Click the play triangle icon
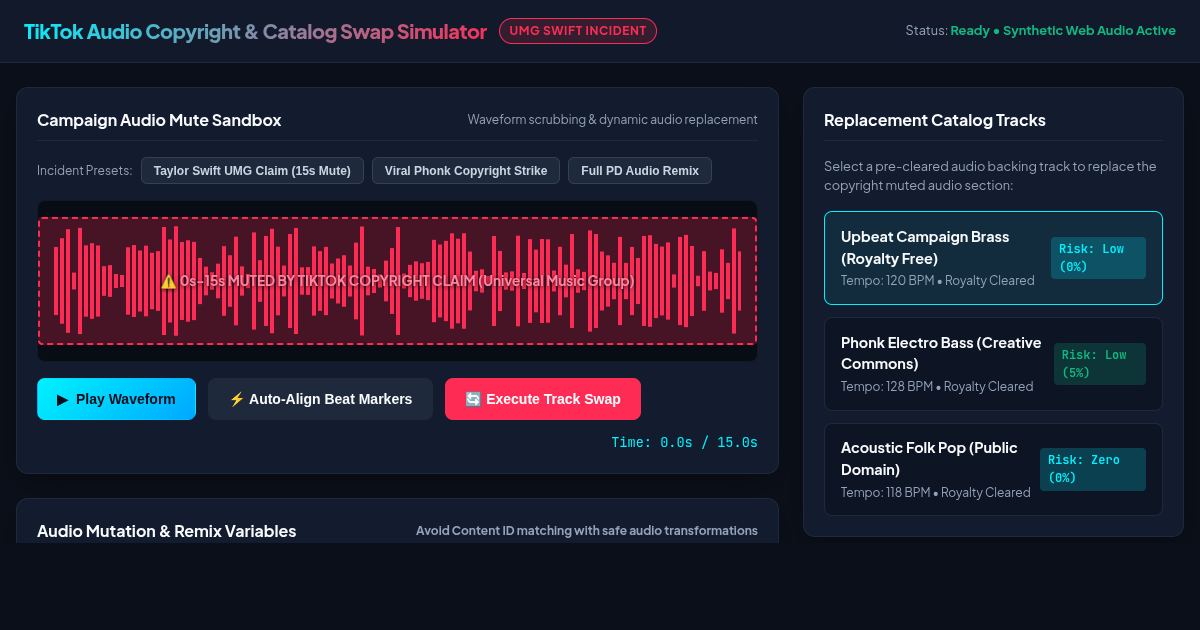The image size is (1200, 630). coord(63,399)
